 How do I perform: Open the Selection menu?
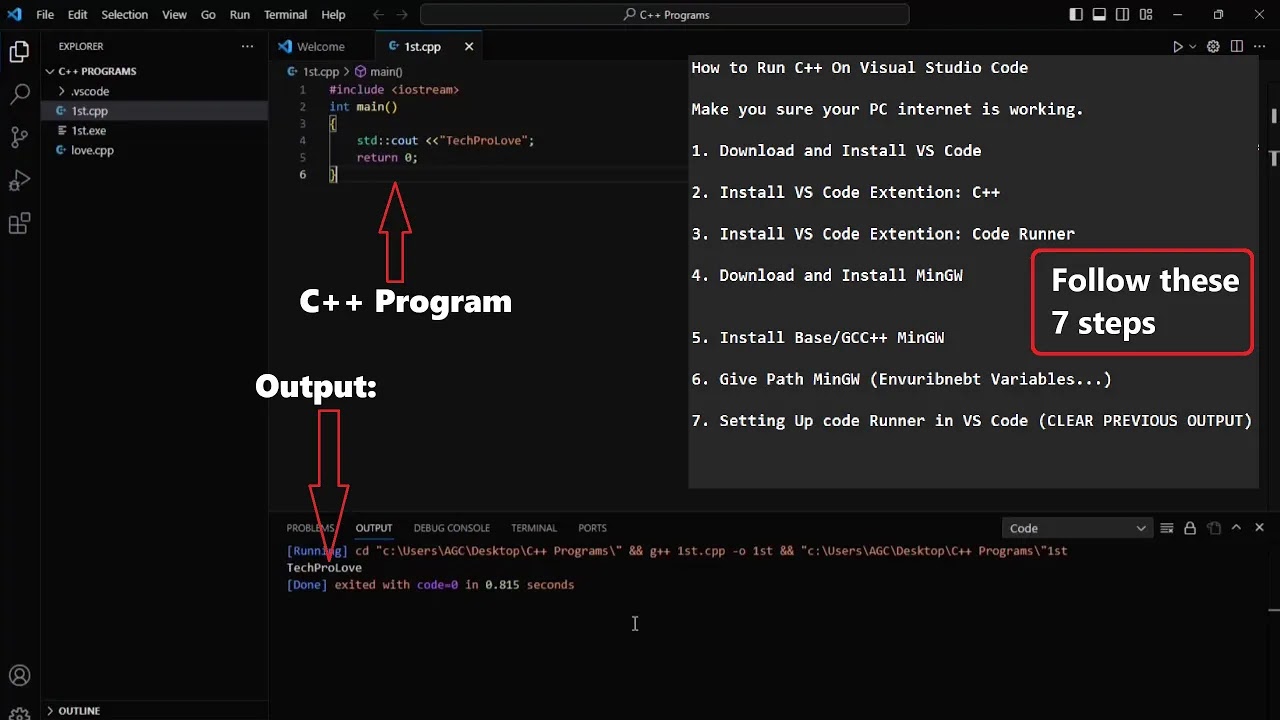(x=124, y=15)
